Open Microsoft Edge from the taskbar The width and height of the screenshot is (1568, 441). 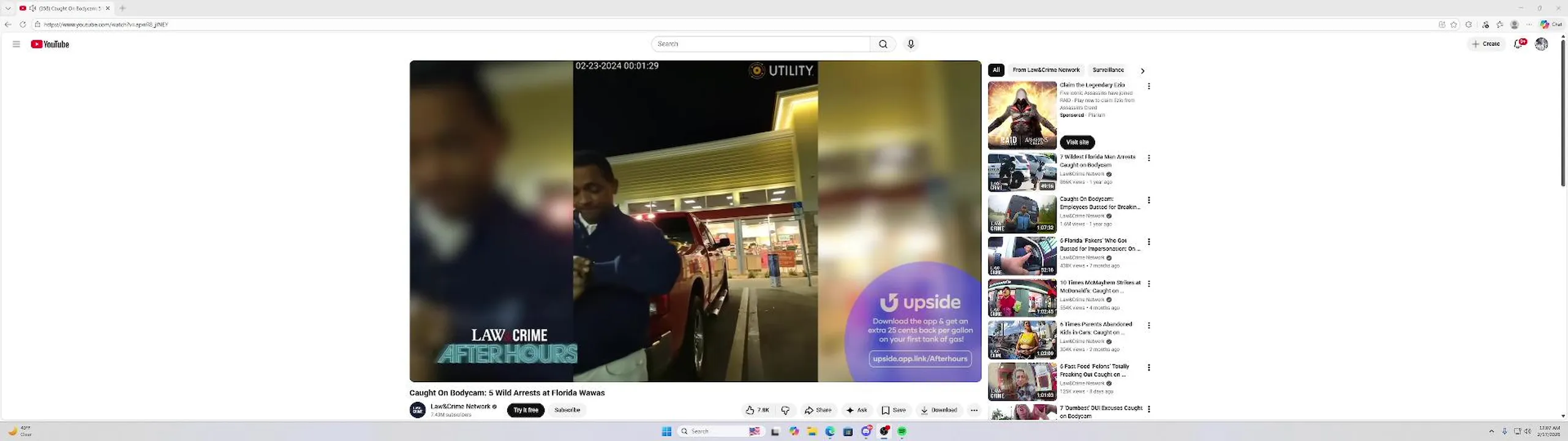[x=830, y=431]
